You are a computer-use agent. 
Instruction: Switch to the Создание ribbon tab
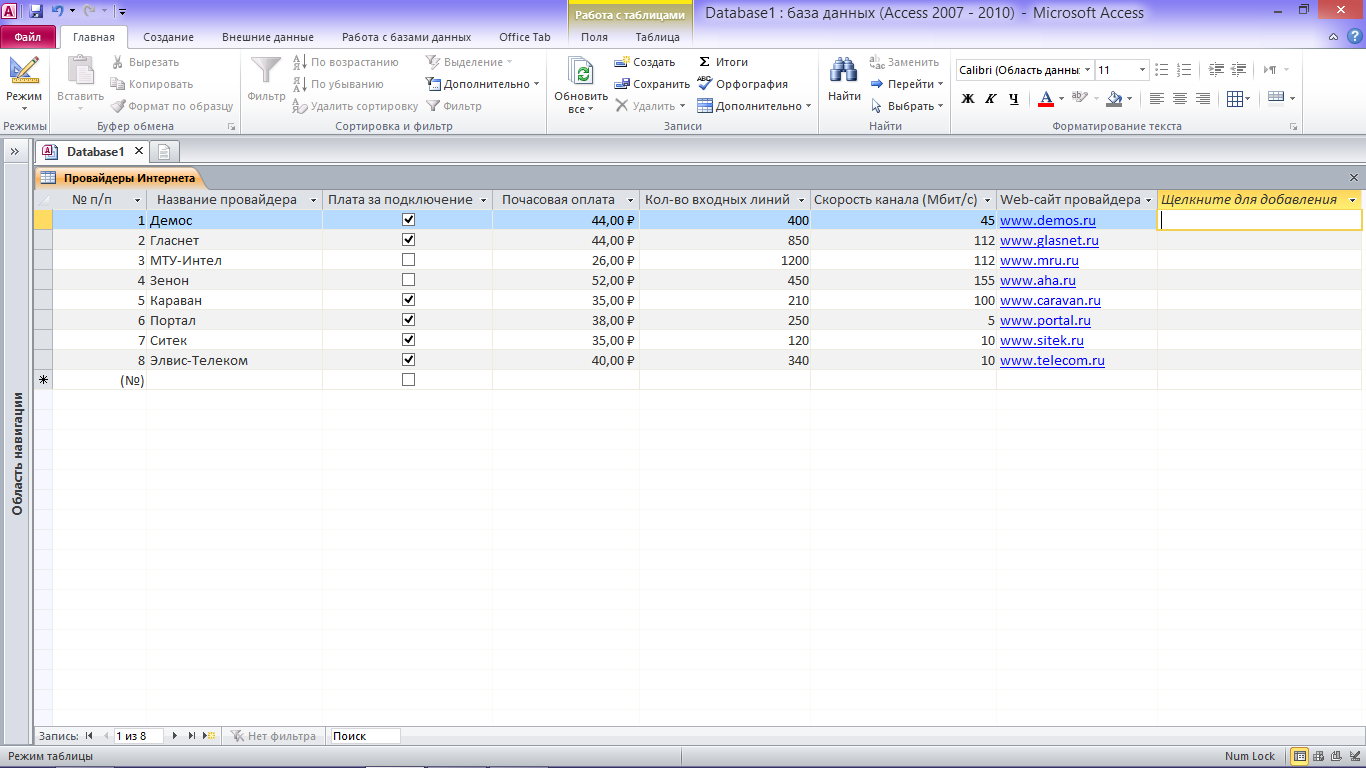point(168,37)
